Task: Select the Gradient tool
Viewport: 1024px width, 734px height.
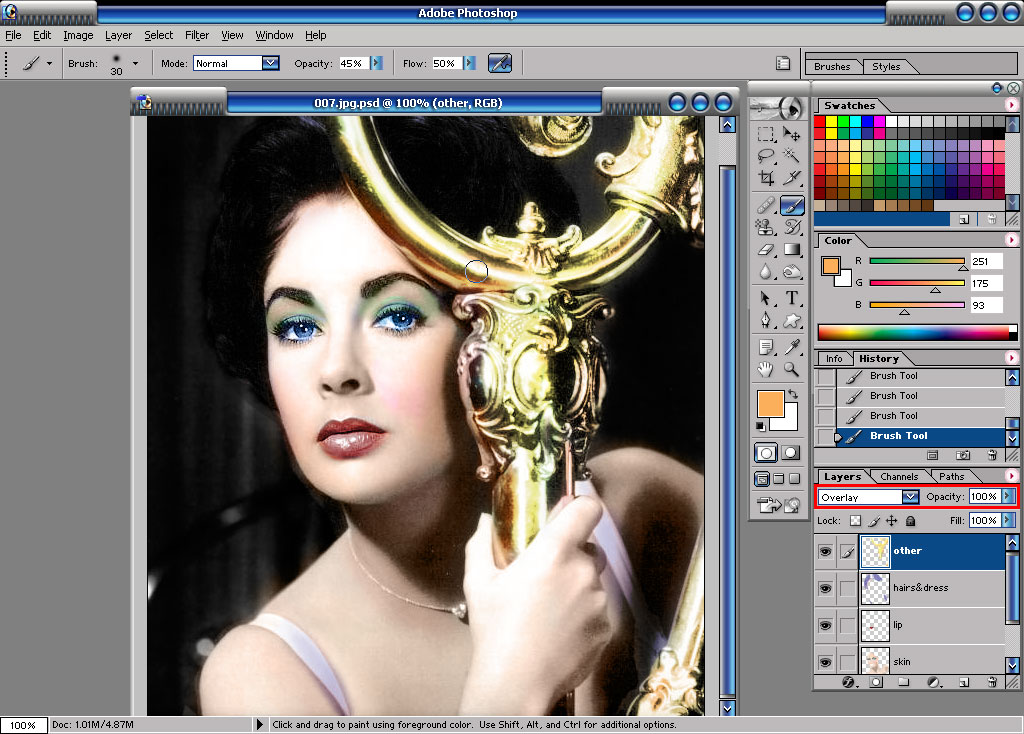Action: coord(792,249)
